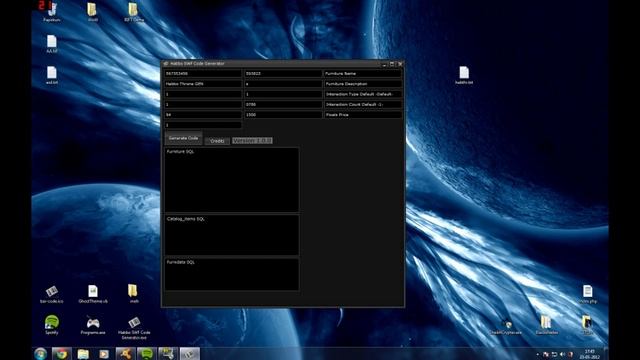640x360 pixels.
Task: Maximize the Habbo SWF Code Generator window
Action: click(x=392, y=64)
